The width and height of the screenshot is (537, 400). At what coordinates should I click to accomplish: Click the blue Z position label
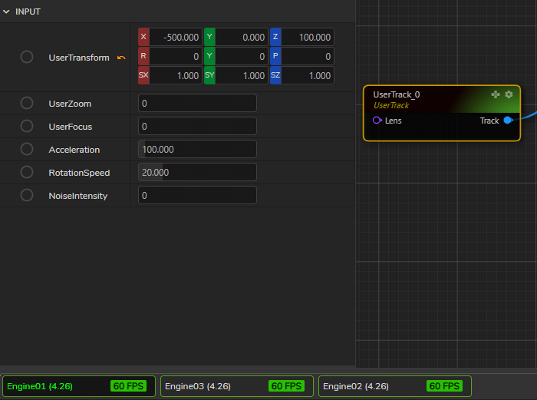point(275,37)
